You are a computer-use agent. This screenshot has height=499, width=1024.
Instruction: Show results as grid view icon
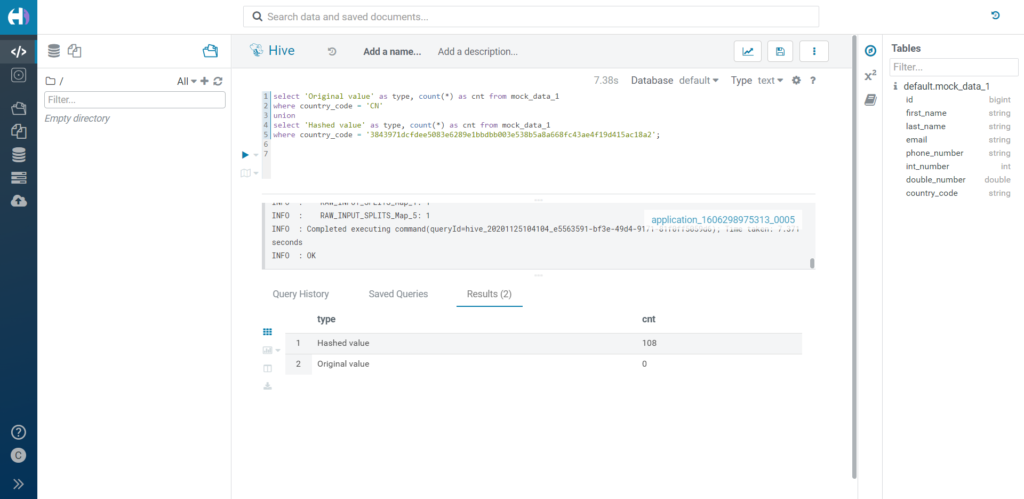[x=267, y=332]
